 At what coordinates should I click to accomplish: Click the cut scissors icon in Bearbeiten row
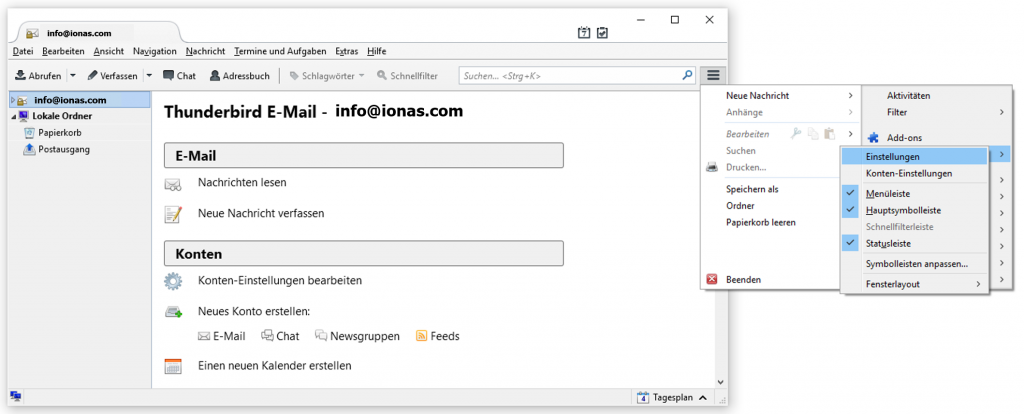[795, 134]
